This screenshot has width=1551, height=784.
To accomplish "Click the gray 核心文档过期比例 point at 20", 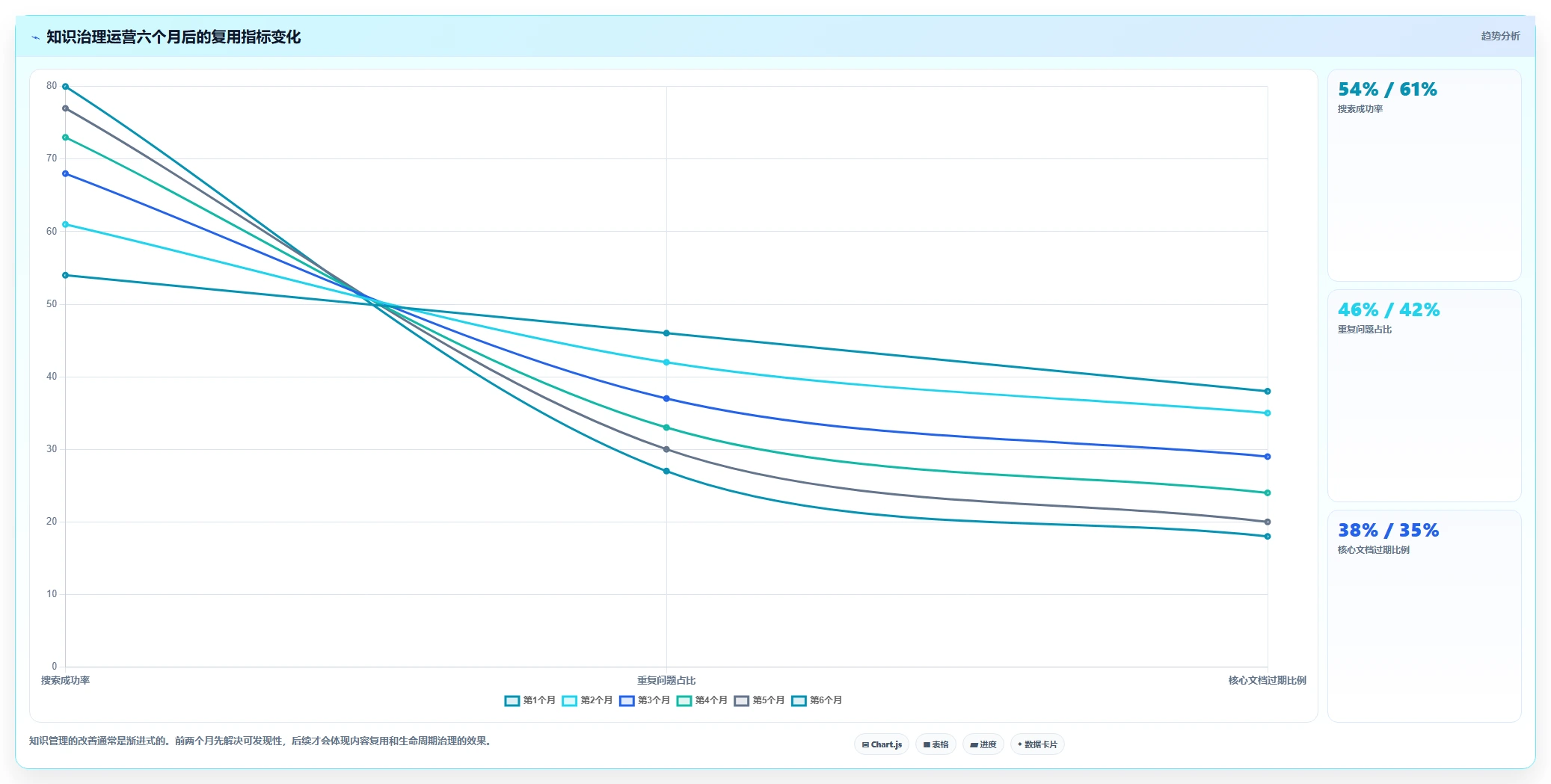I will 1268,522.
